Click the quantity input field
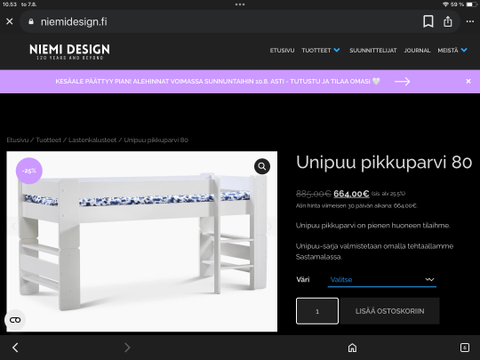 click(317, 311)
